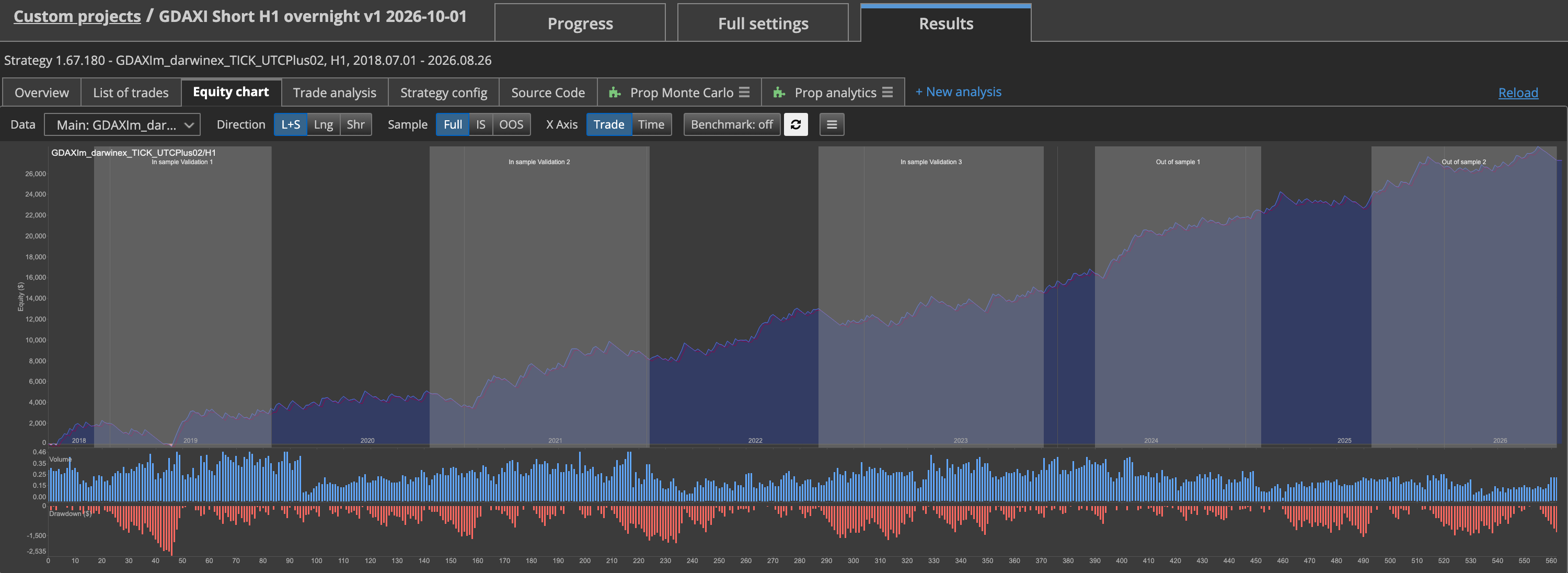Click the + New analysis link

click(959, 92)
